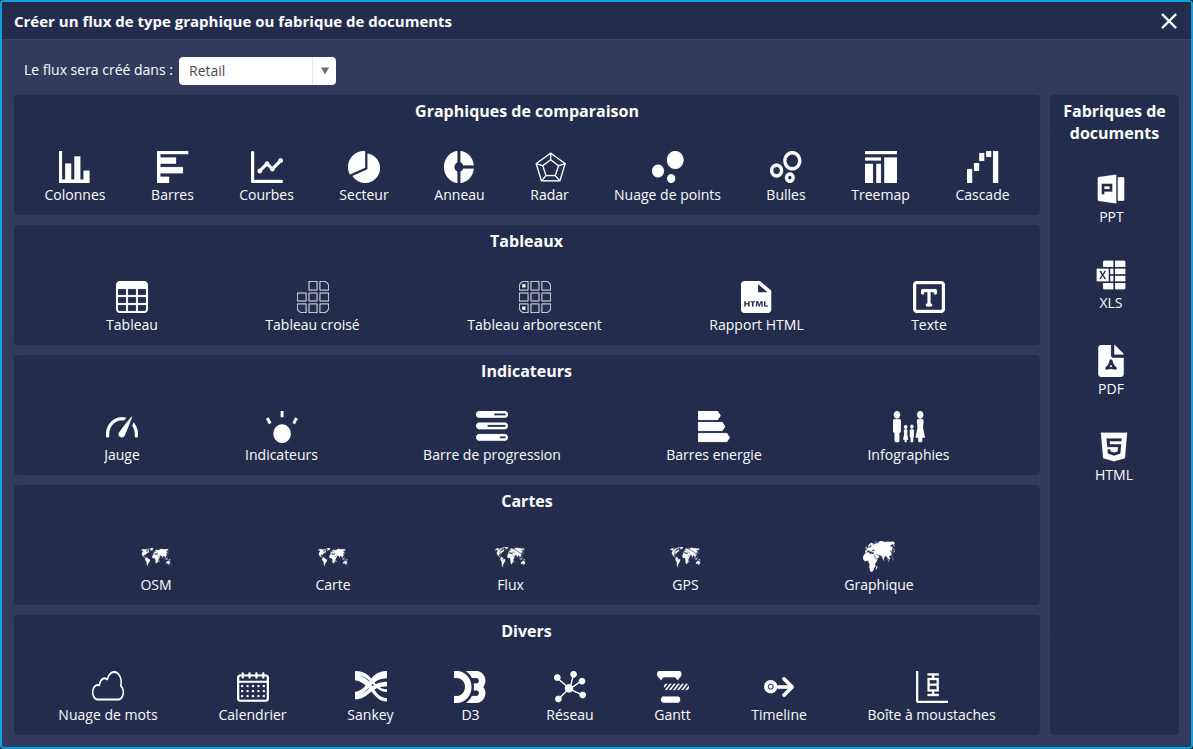
Task: Choose the Radar chart icon
Action: (549, 176)
